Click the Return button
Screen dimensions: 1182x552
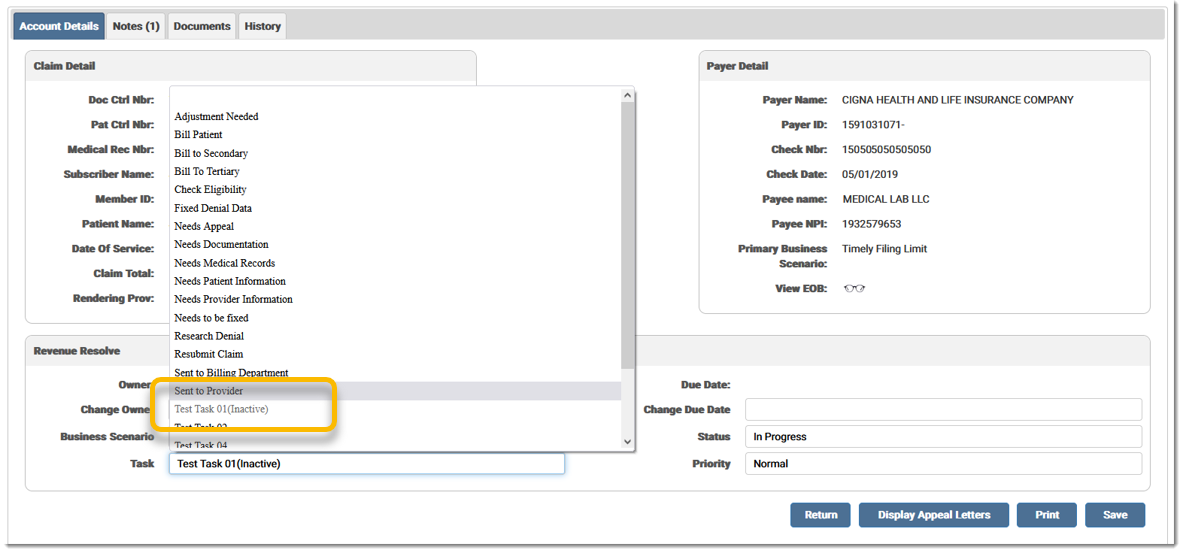coord(820,515)
